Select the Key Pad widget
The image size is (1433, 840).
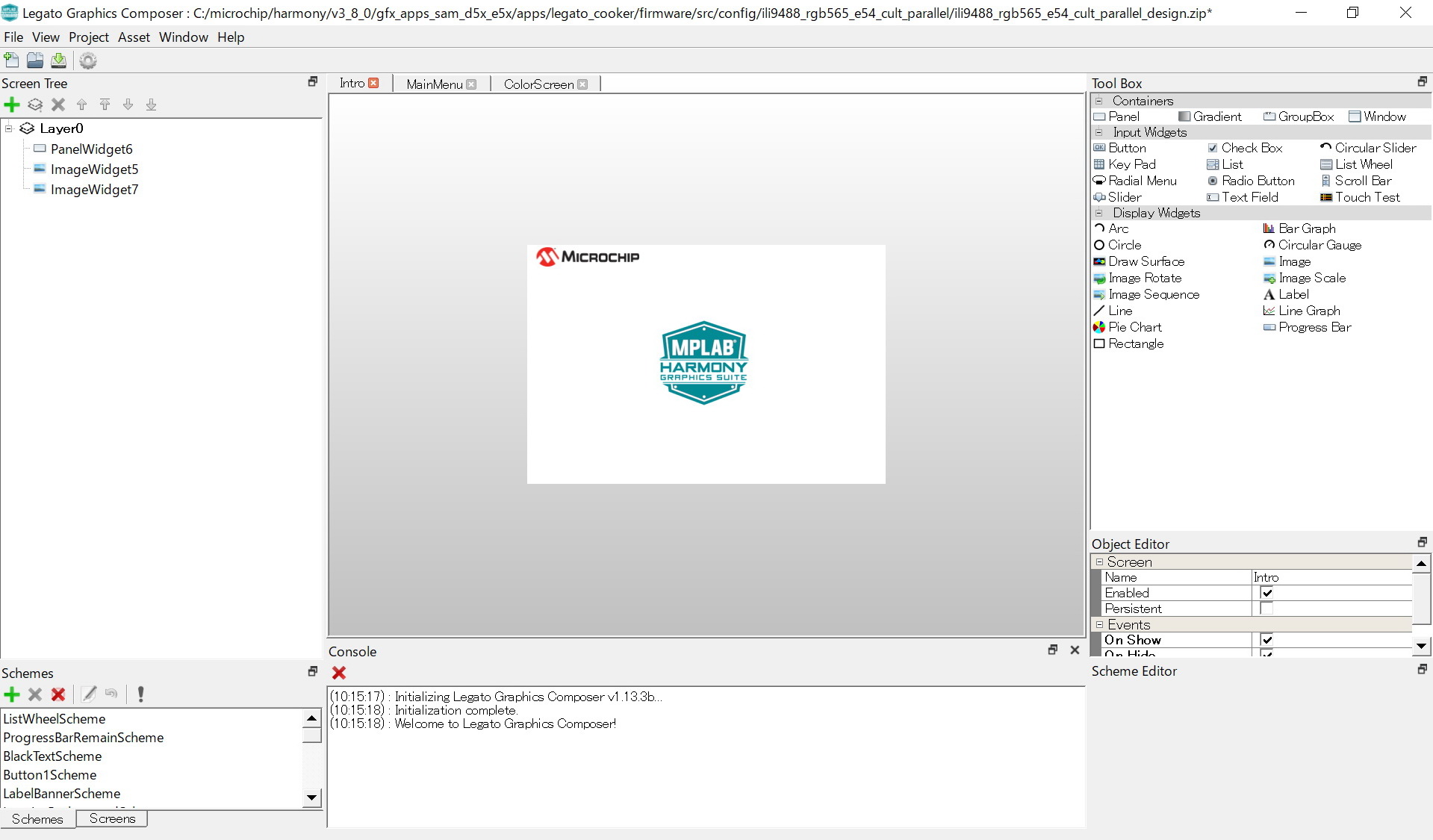(1125, 164)
